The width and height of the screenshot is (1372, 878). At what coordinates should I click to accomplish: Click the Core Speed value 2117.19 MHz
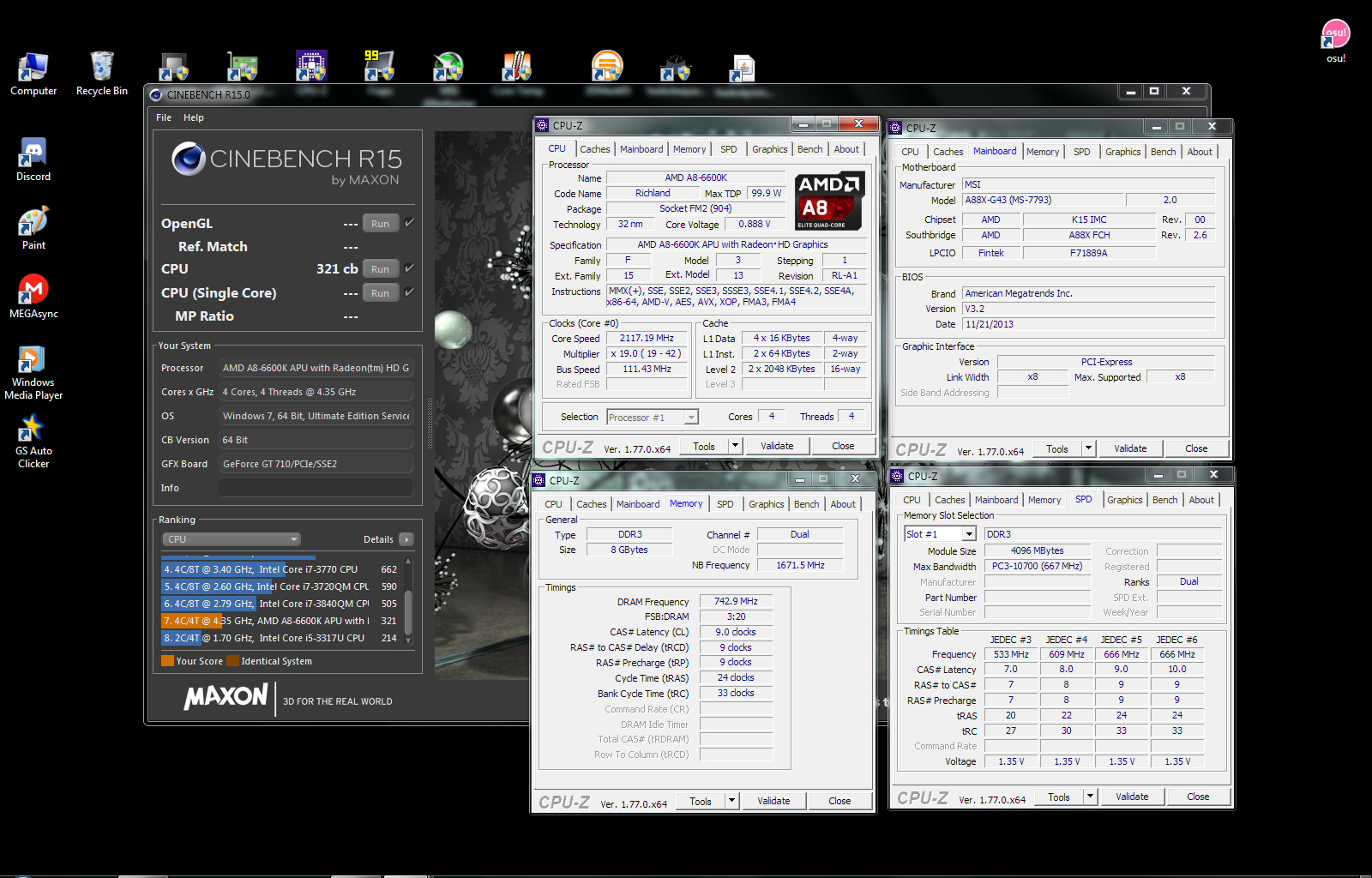(x=647, y=338)
